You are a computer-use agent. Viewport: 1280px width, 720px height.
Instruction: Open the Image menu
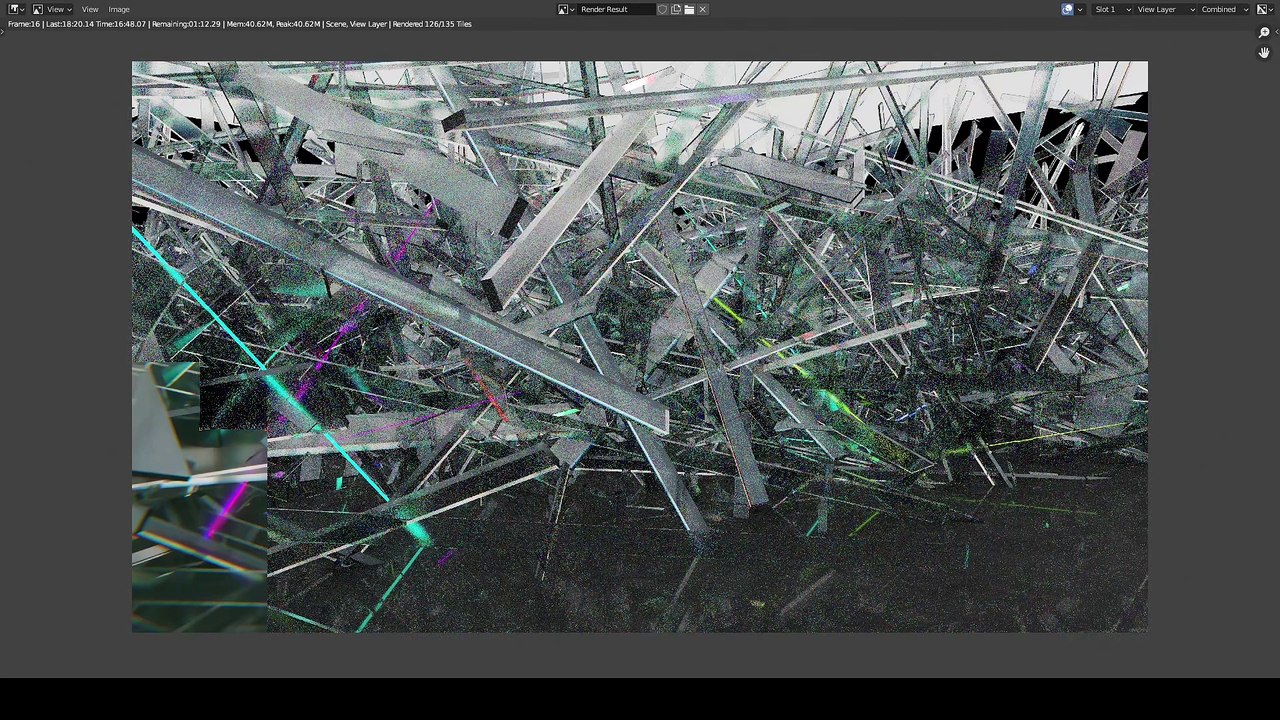119,9
